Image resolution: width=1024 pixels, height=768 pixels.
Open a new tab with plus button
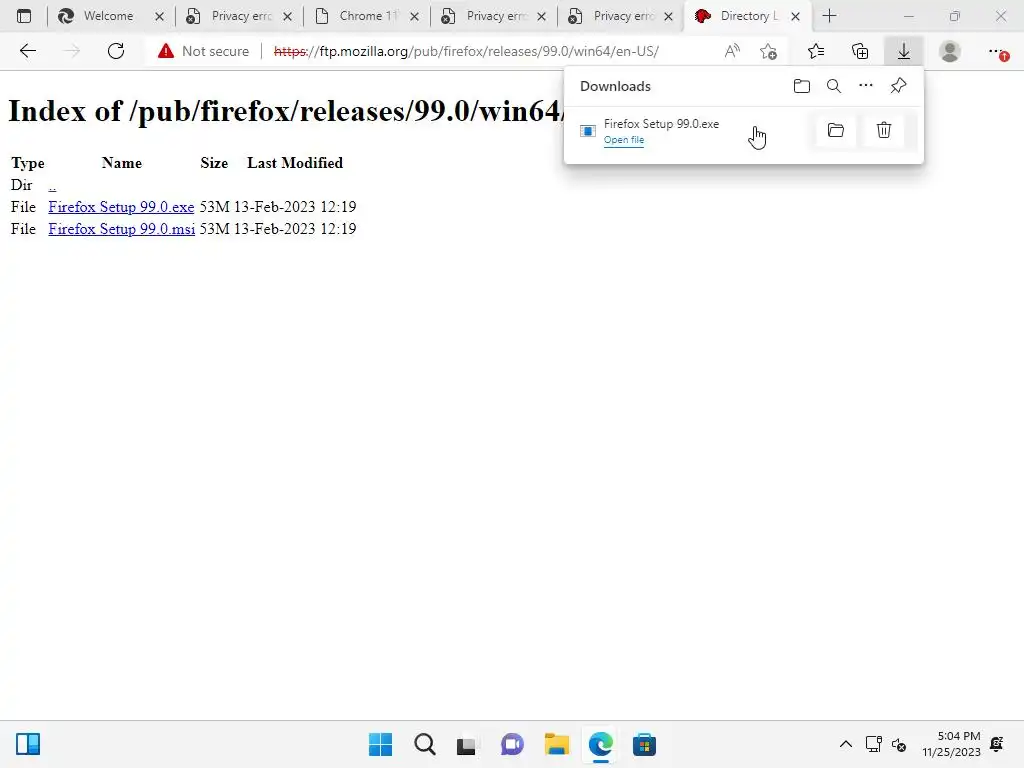[x=829, y=16]
